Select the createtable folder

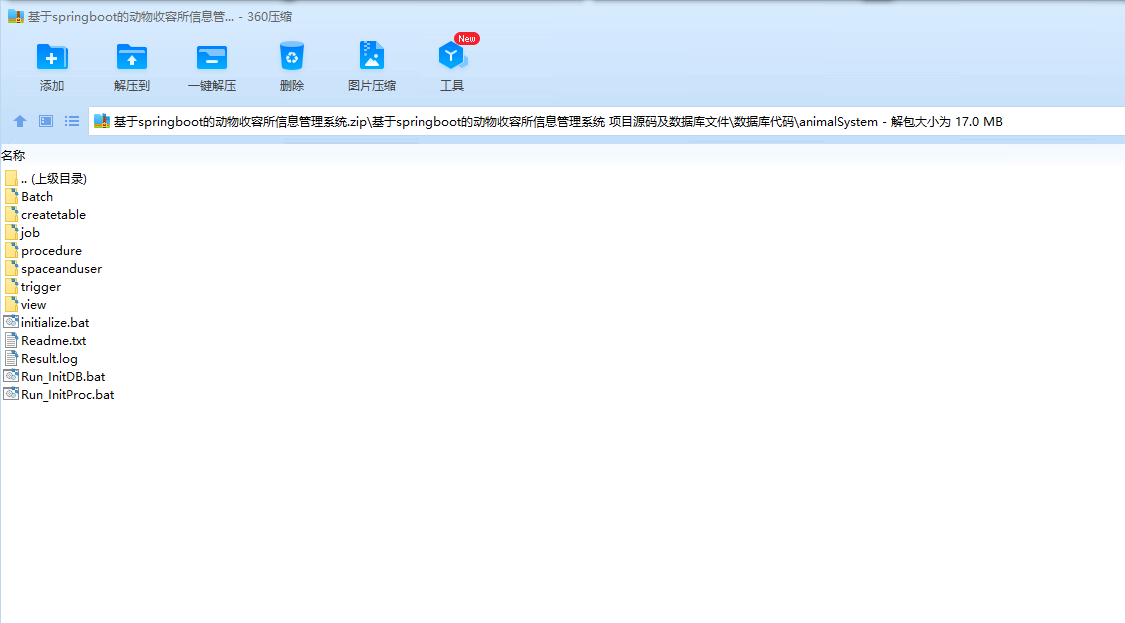tap(45, 215)
